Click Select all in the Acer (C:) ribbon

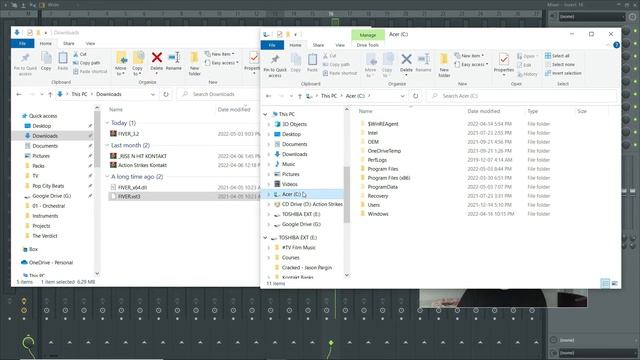(558, 56)
